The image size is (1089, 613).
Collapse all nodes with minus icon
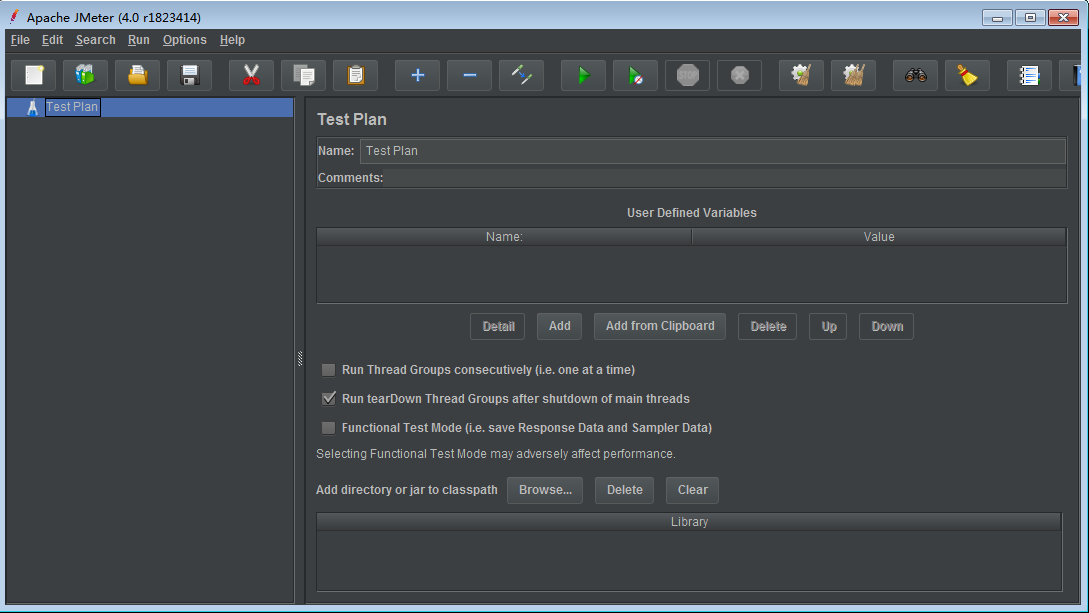pos(469,75)
